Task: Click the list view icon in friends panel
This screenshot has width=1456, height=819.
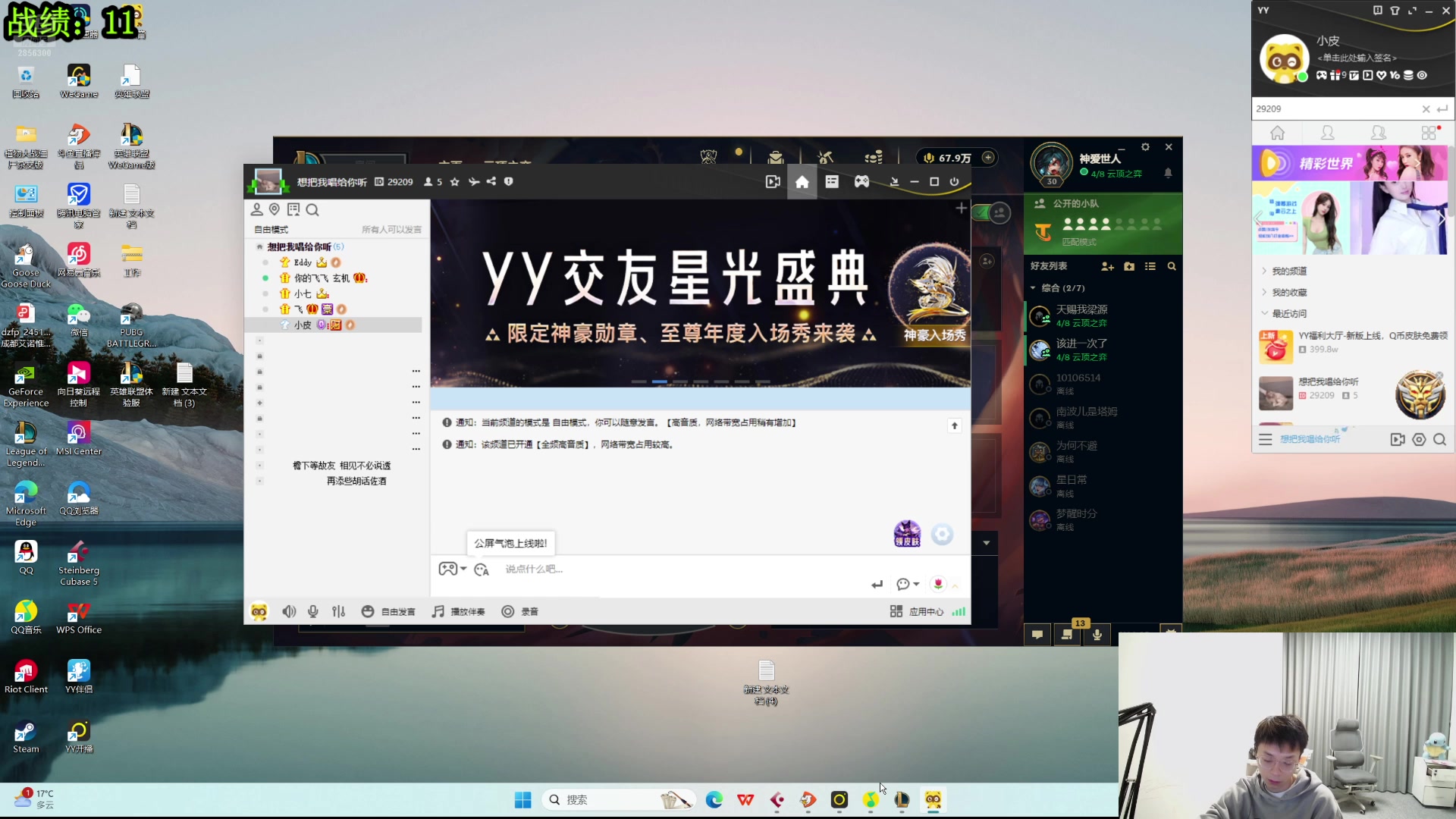Action: [1151, 265]
